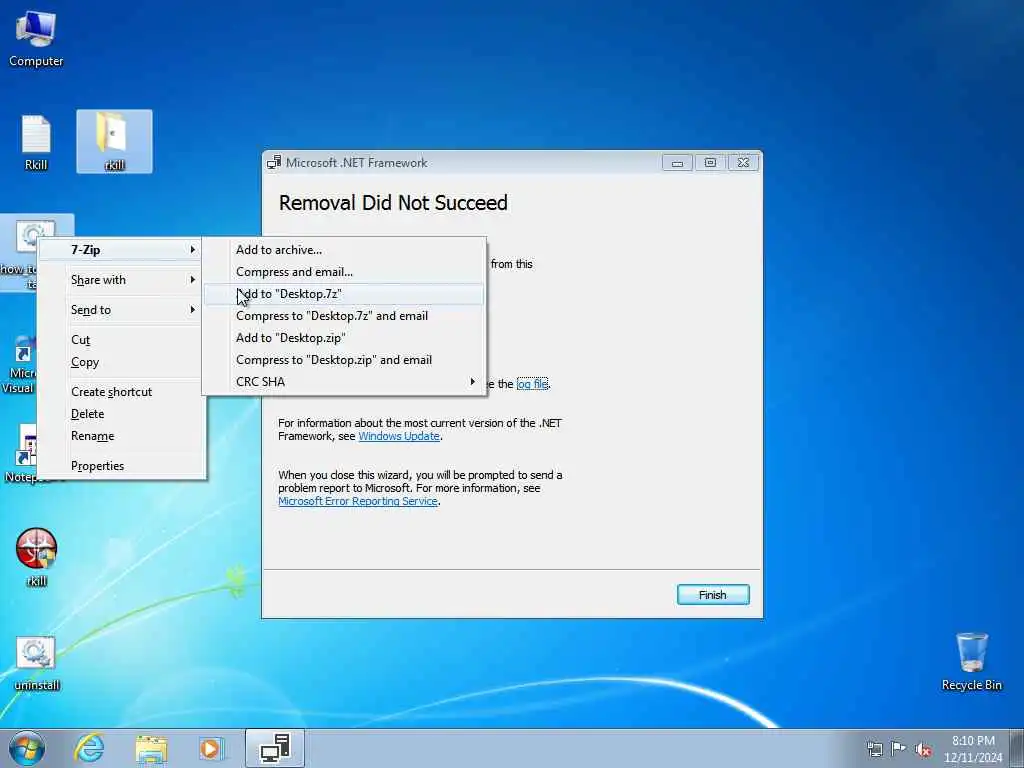Screen dimensions: 1024x768
Task: Choose Rename in the context menu
Action: point(121,436)
